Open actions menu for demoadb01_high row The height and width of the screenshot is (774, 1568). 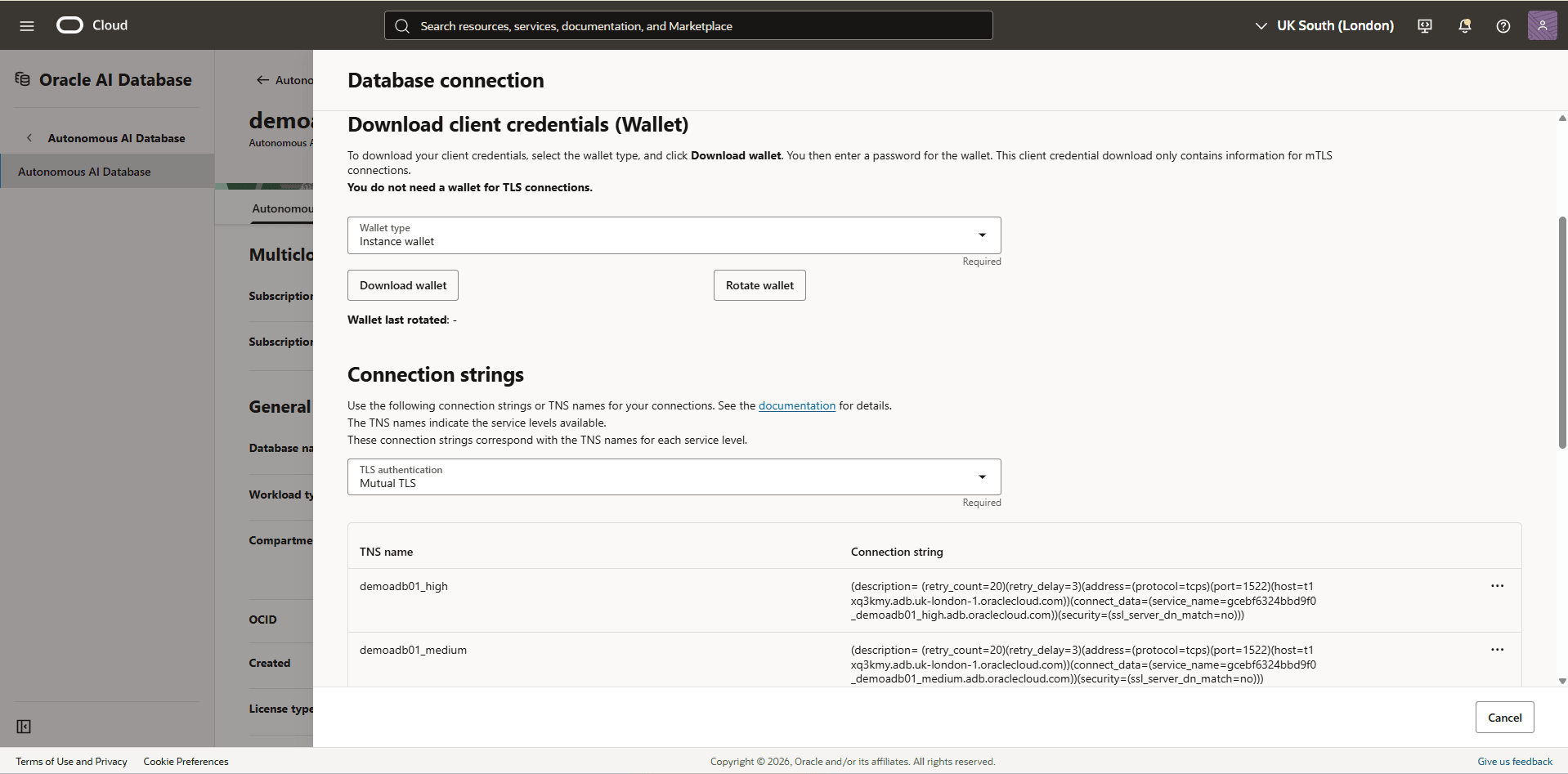click(x=1497, y=586)
